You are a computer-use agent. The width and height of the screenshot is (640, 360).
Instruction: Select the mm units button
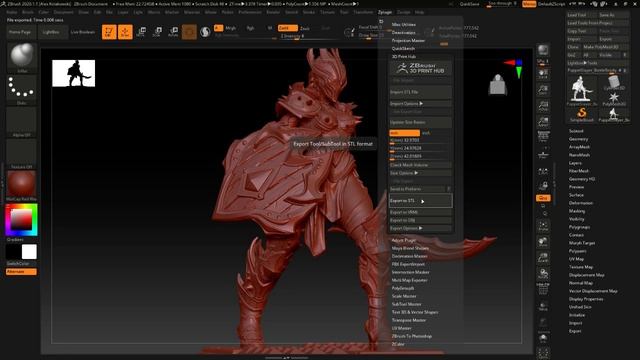click(404, 133)
